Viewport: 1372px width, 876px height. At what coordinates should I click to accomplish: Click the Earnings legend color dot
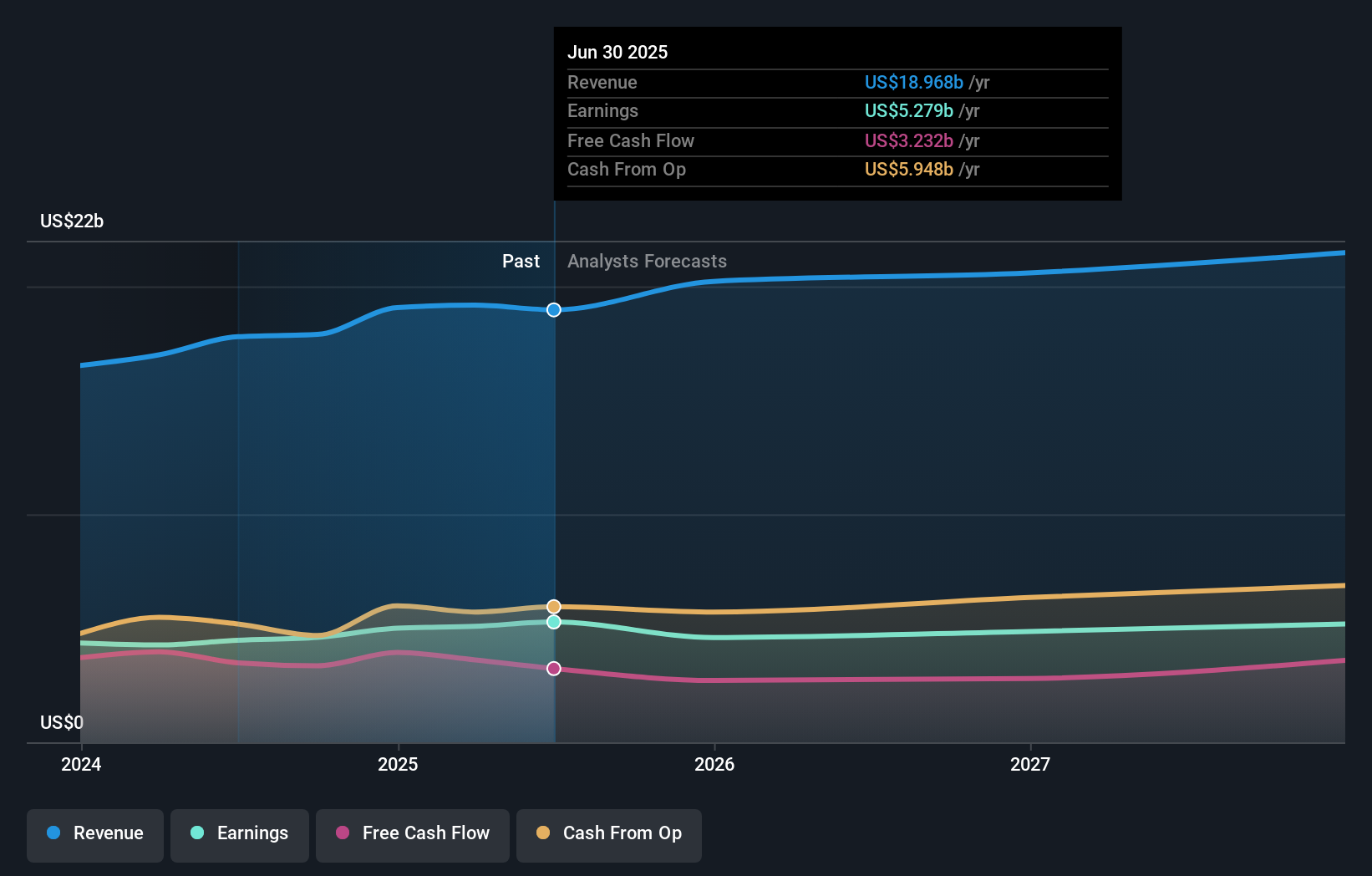pos(197,833)
